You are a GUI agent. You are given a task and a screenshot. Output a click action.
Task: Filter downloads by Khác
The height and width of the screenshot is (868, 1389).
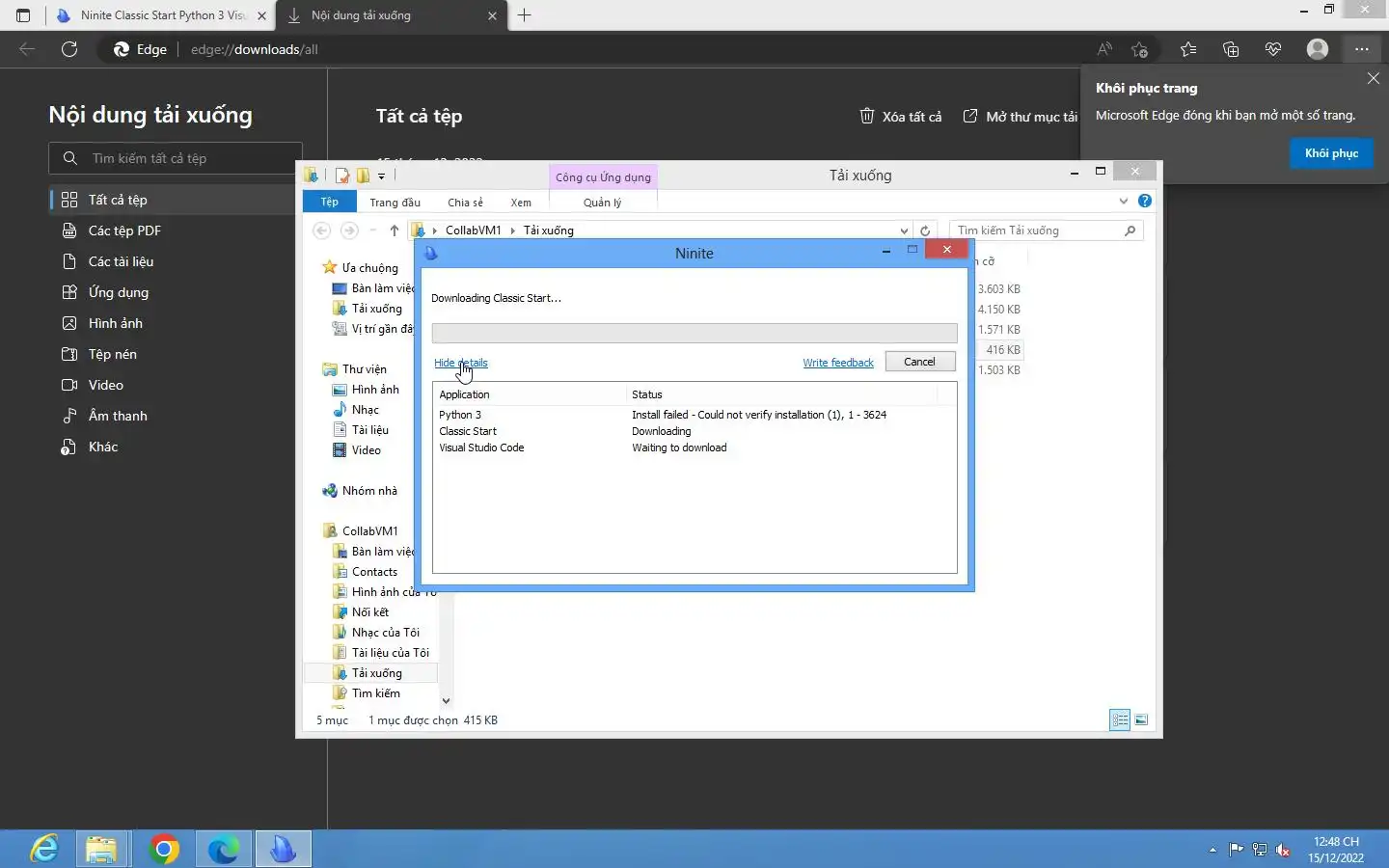coord(176,447)
